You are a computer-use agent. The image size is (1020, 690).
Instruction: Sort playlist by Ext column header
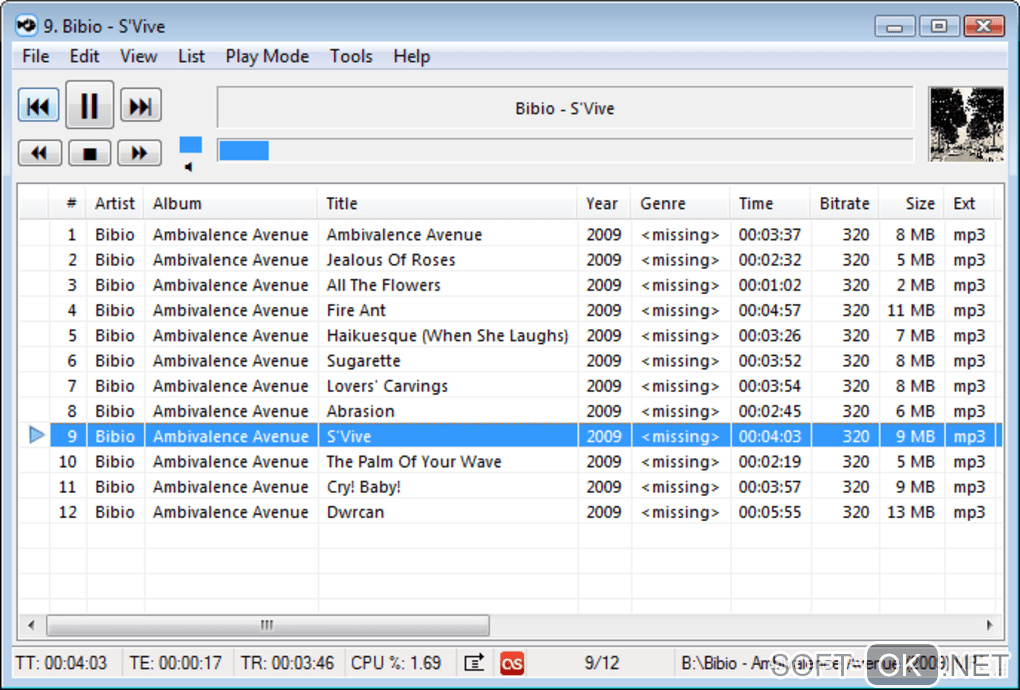[x=969, y=204]
